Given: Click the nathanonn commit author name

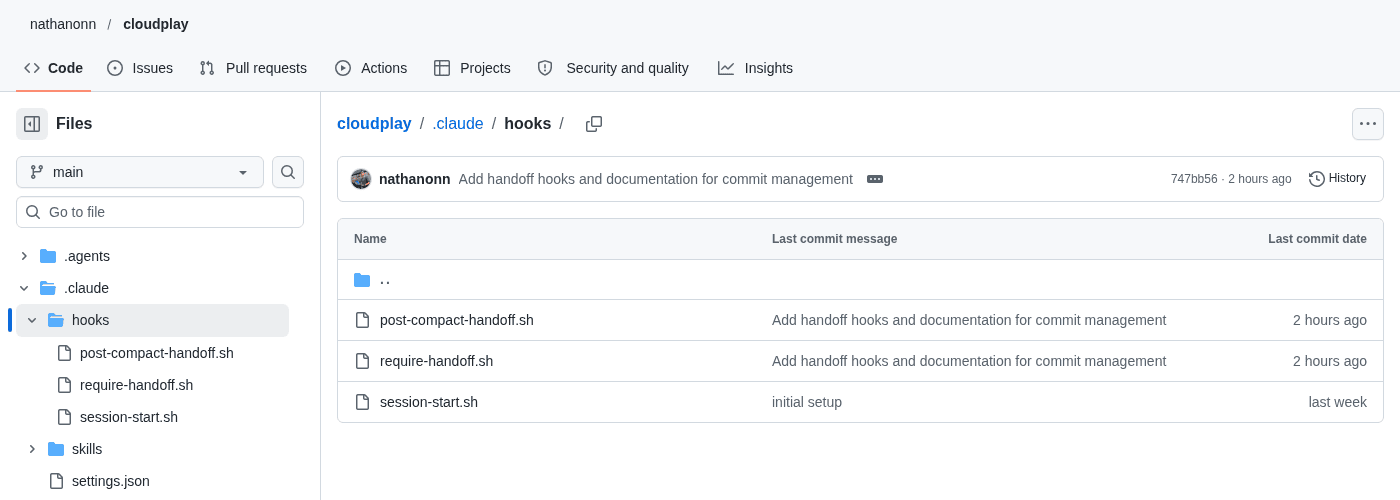Looking at the screenshot, I should [415, 179].
